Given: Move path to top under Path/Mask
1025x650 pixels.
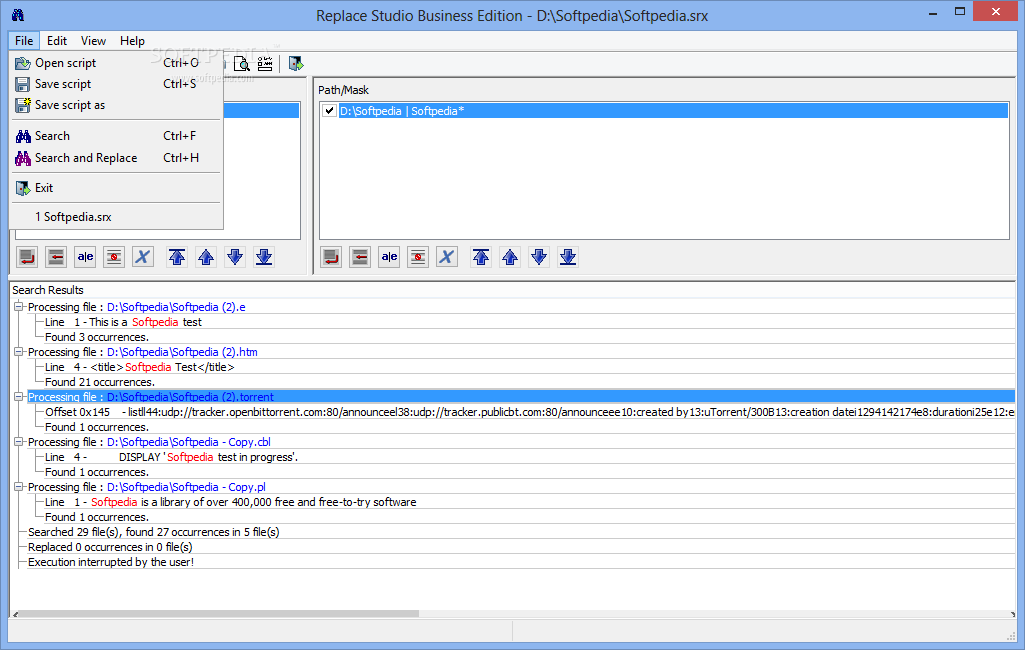Looking at the screenshot, I should (481, 257).
